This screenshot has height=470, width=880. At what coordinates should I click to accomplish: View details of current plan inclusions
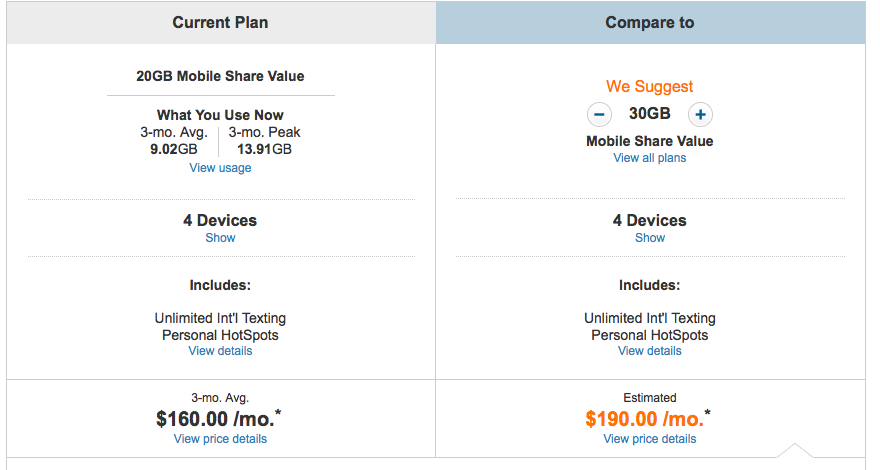click(220, 351)
